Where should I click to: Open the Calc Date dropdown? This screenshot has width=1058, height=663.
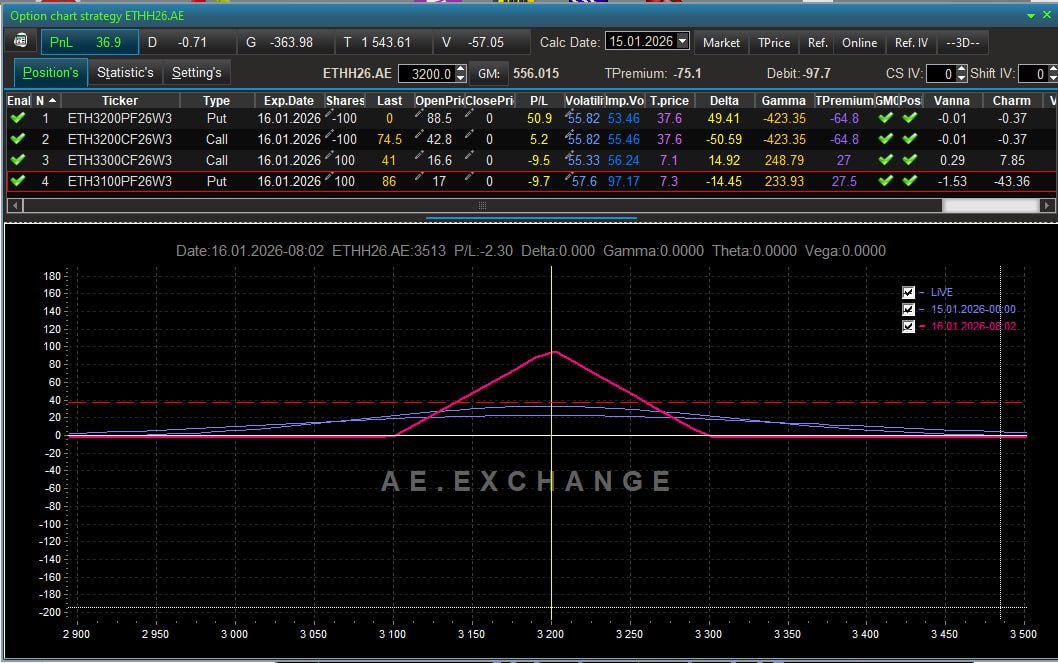683,42
